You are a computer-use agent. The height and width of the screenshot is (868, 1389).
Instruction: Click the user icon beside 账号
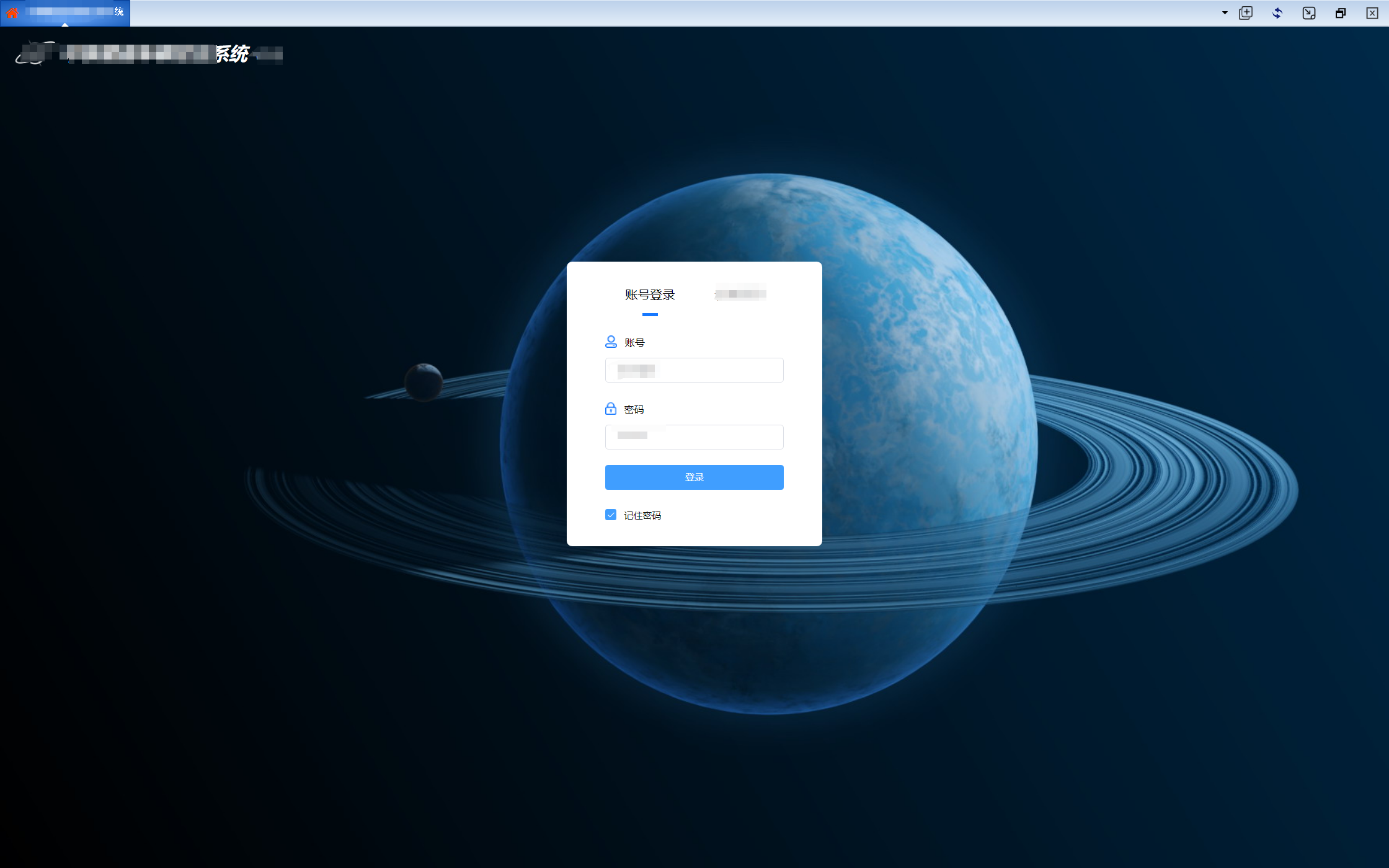(x=611, y=342)
